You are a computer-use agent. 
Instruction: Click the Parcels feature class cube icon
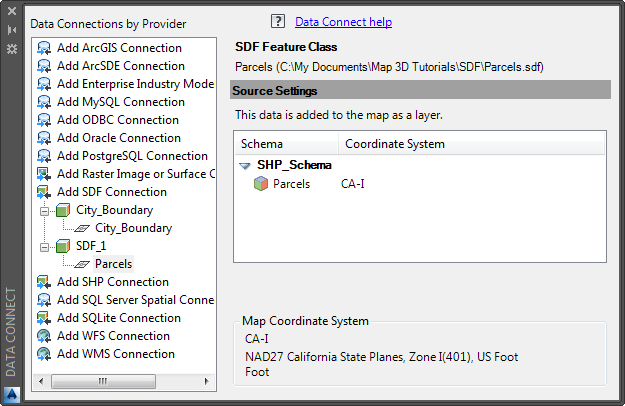(261, 184)
